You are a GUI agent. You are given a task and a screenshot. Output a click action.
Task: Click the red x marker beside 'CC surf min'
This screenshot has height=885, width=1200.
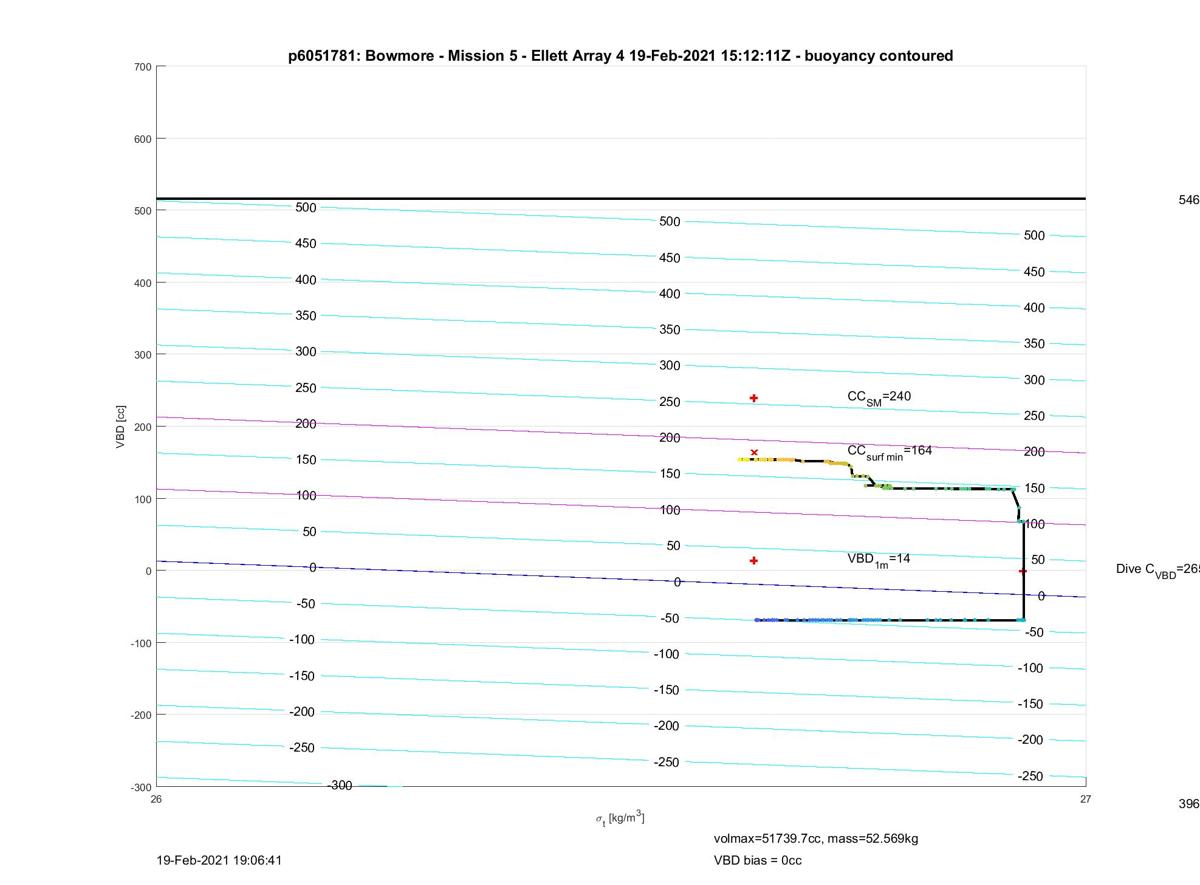point(754,453)
